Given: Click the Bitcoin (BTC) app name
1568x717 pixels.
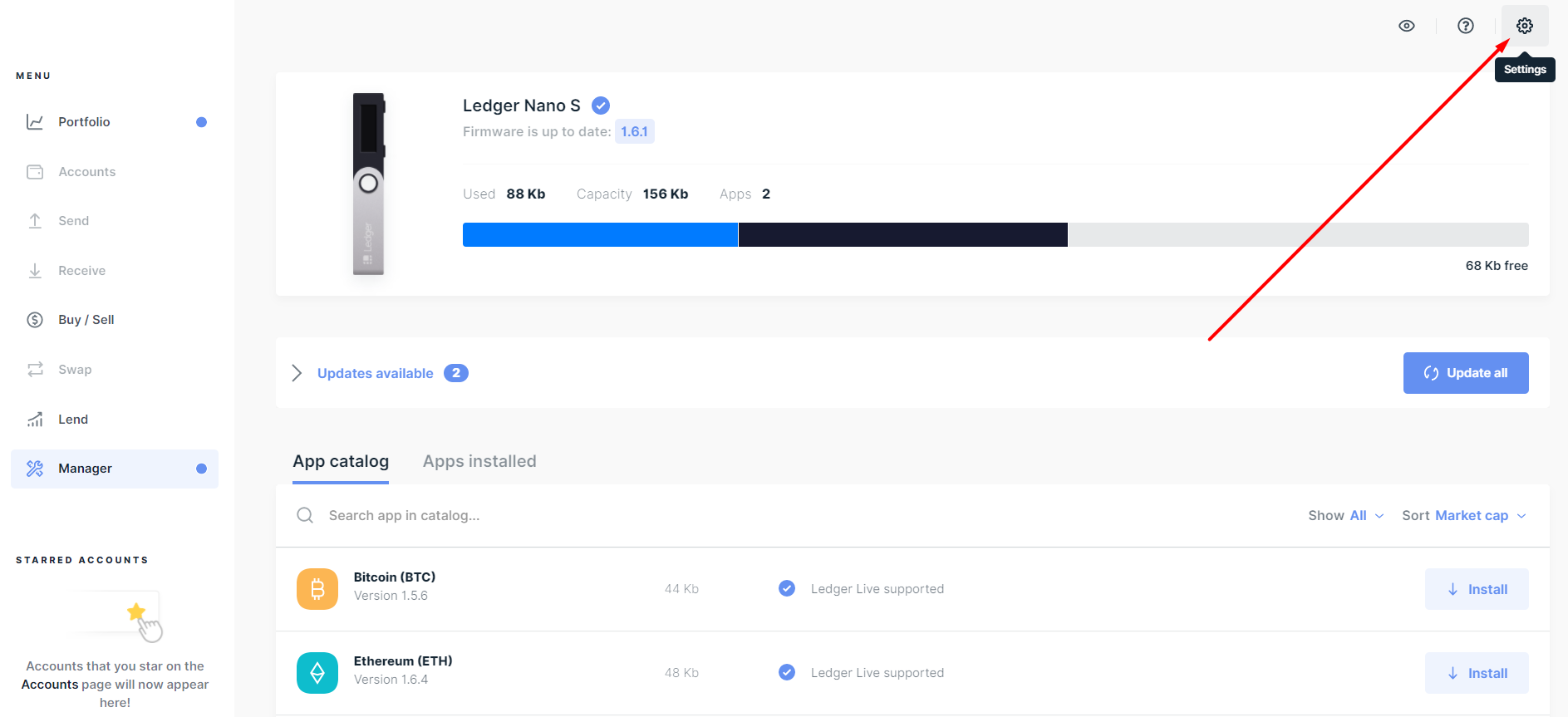Looking at the screenshot, I should click(x=395, y=577).
